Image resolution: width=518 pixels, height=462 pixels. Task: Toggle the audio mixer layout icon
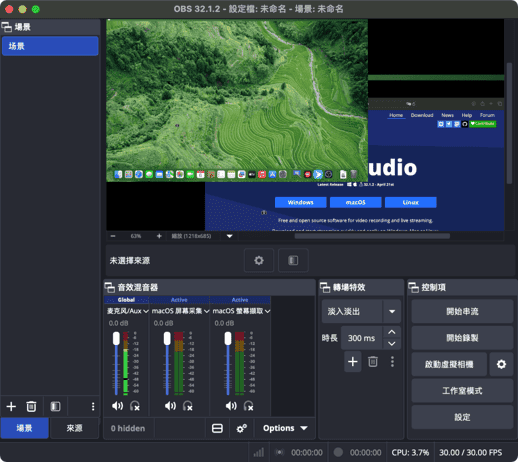pyautogui.click(x=217, y=428)
